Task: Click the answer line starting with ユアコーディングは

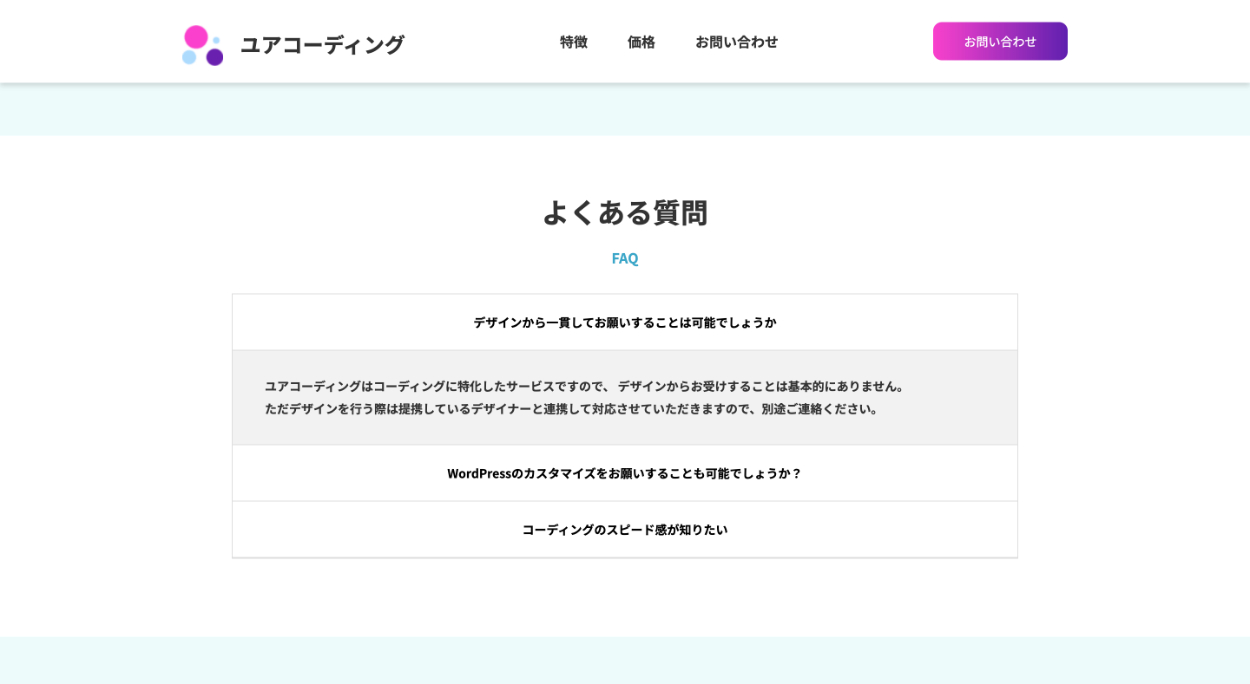Action: [x=584, y=386]
